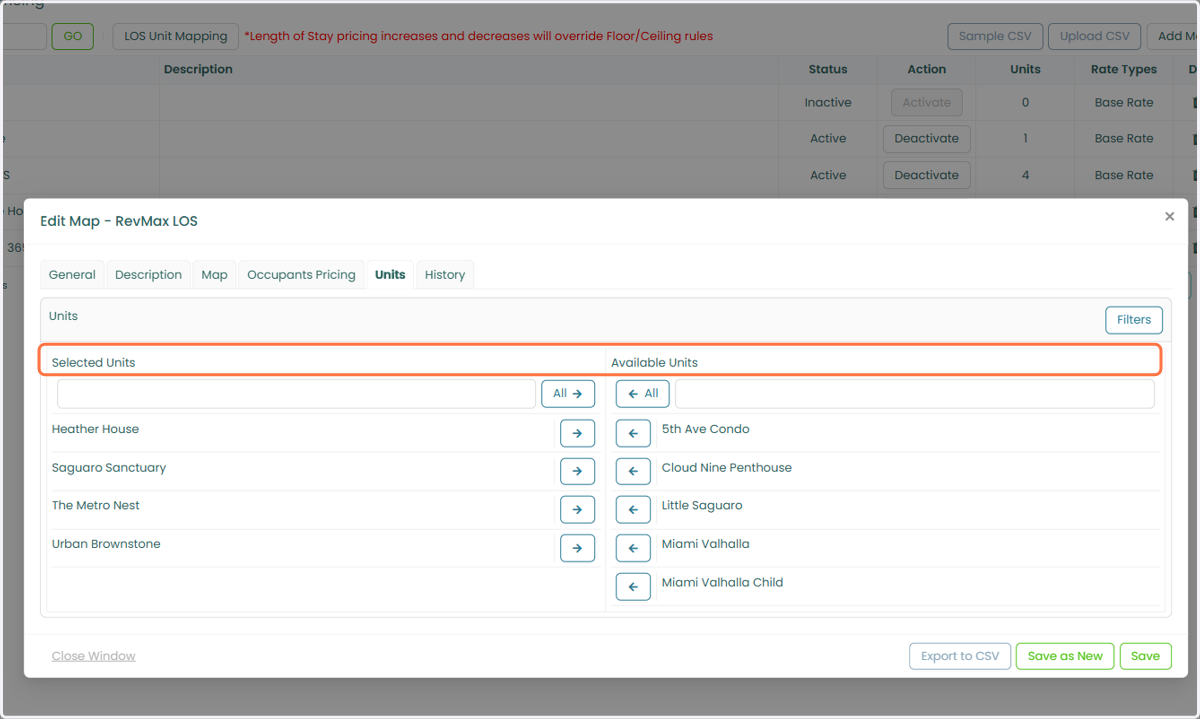Click Sample CSV button in background

pos(995,37)
